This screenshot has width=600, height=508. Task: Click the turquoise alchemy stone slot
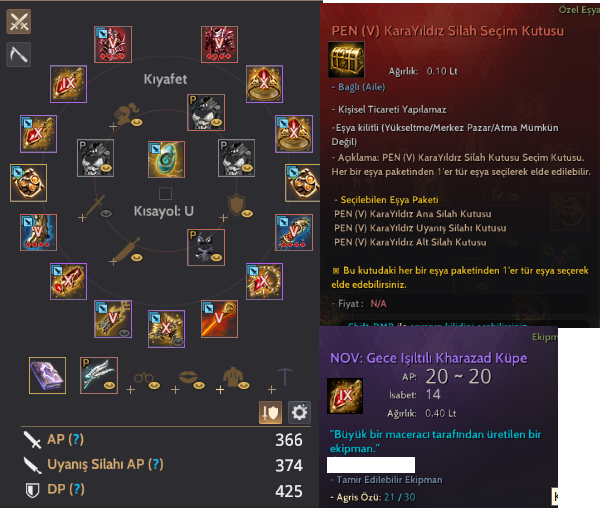[166, 160]
